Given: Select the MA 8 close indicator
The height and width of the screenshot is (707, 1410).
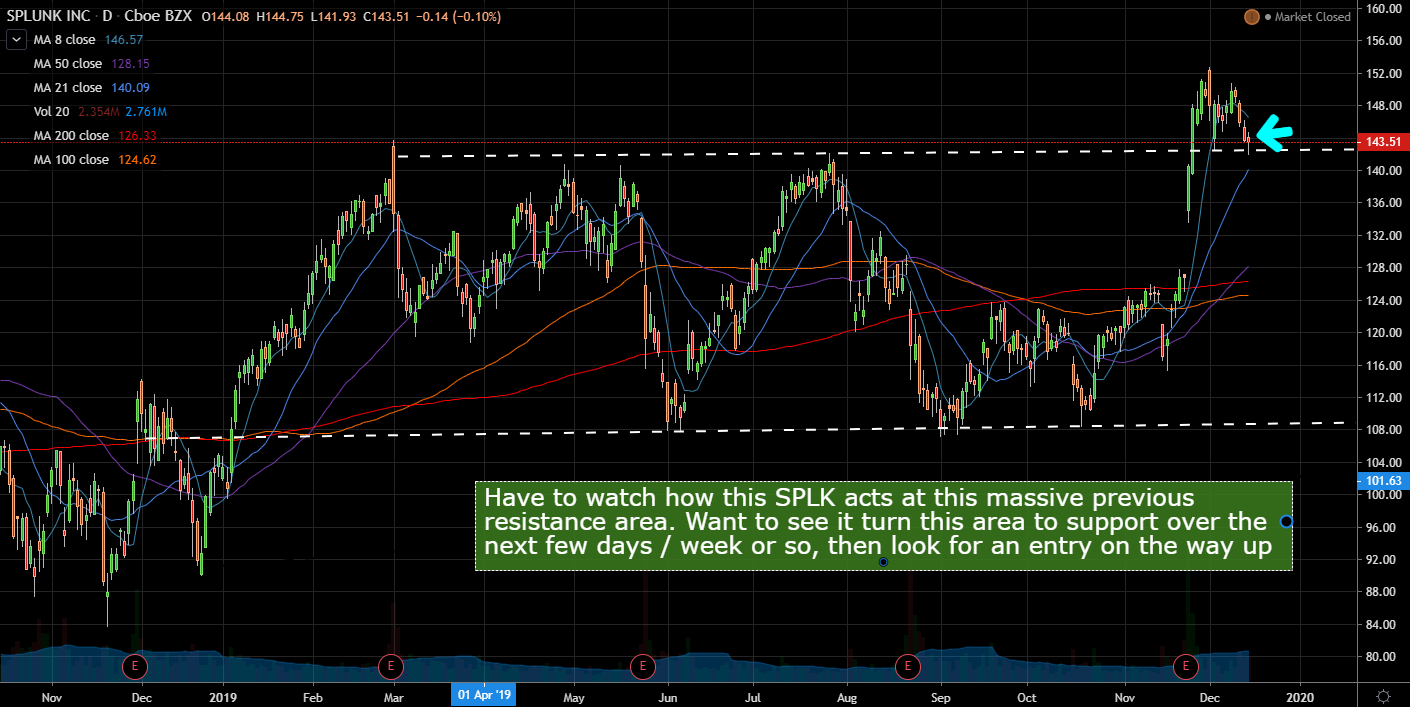Looking at the screenshot, I should pos(65,40).
